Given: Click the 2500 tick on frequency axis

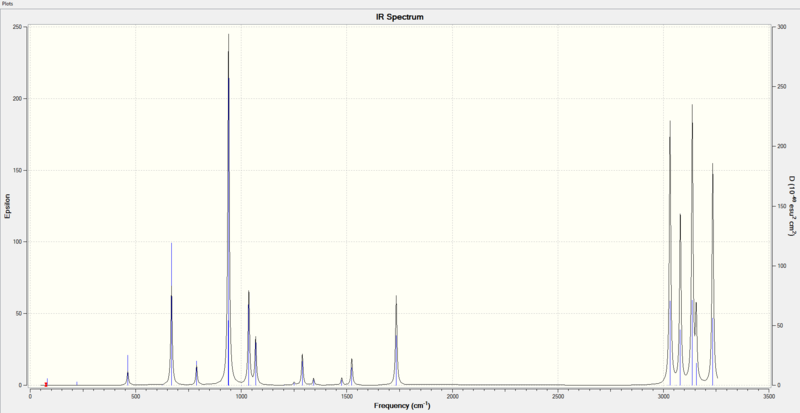Looking at the screenshot, I should [558, 395].
